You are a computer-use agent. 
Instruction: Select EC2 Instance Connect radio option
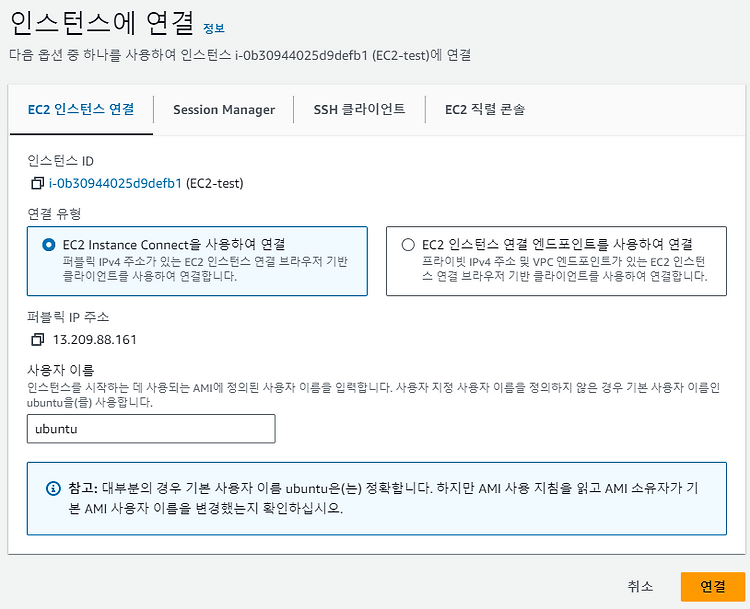pos(49,245)
